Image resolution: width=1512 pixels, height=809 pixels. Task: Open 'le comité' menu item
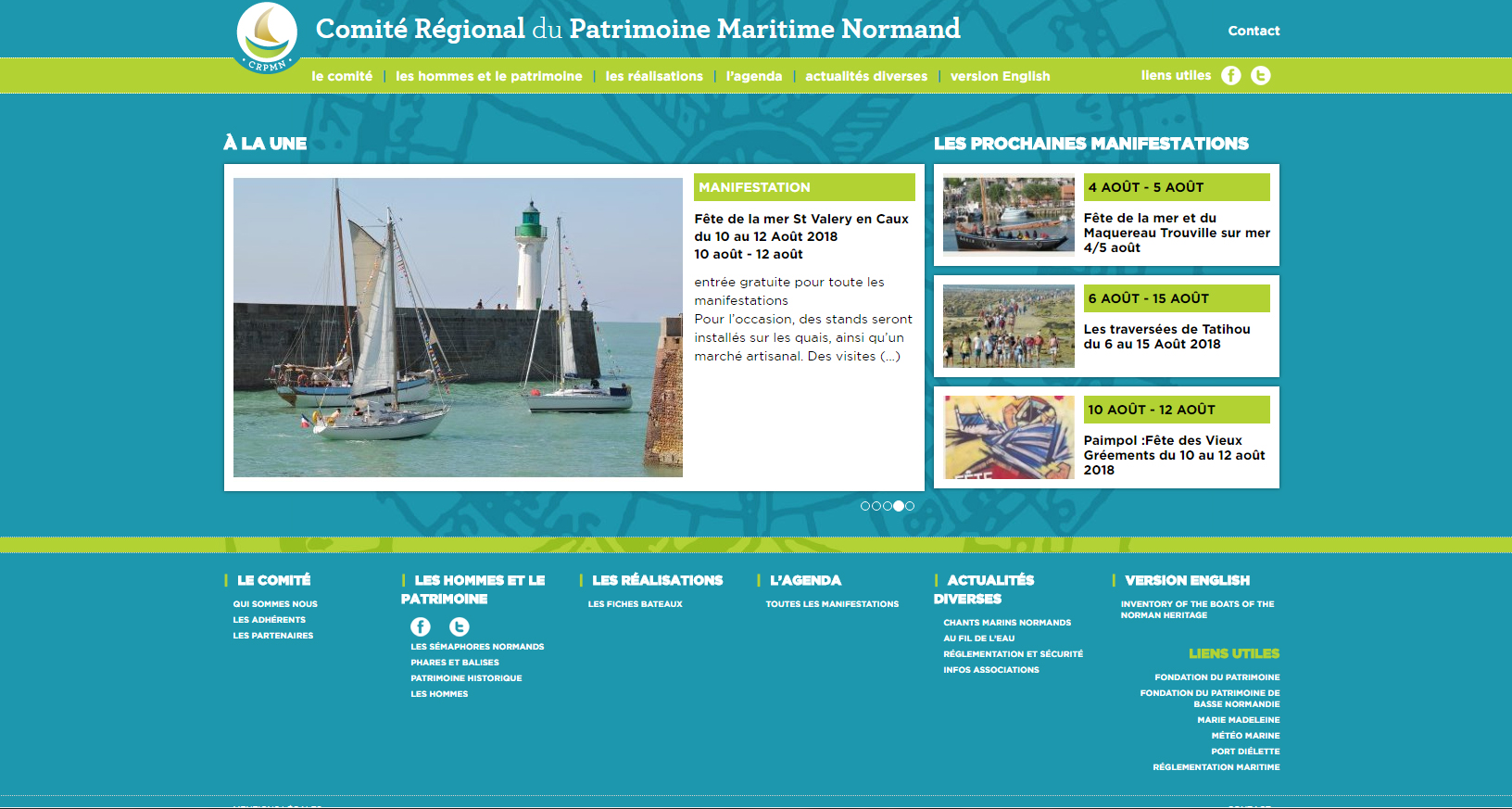point(342,76)
